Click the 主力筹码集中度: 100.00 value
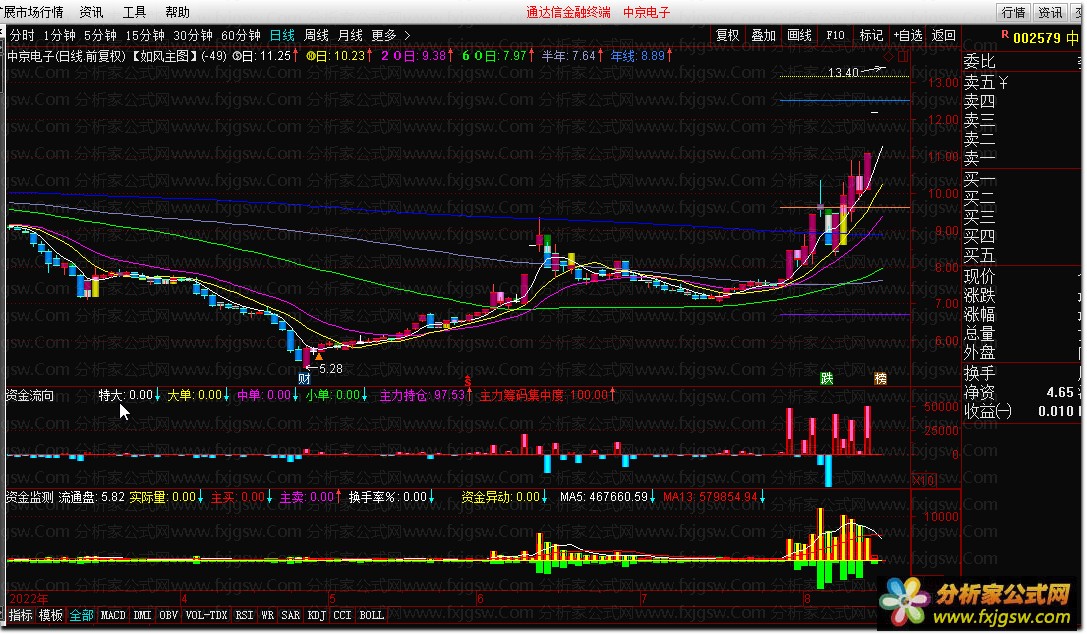Viewport: 1087px width, 634px height. point(544,395)
